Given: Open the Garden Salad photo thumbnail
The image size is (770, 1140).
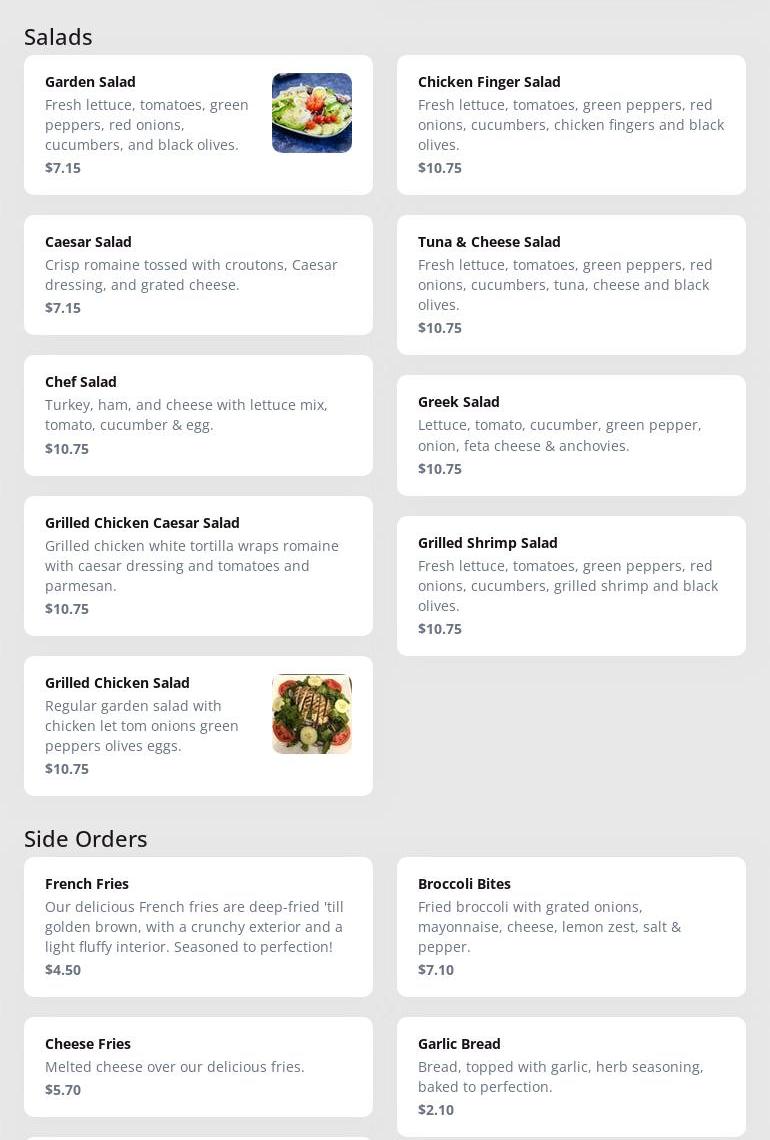Looking at the screenshot, I should (312, 113).
